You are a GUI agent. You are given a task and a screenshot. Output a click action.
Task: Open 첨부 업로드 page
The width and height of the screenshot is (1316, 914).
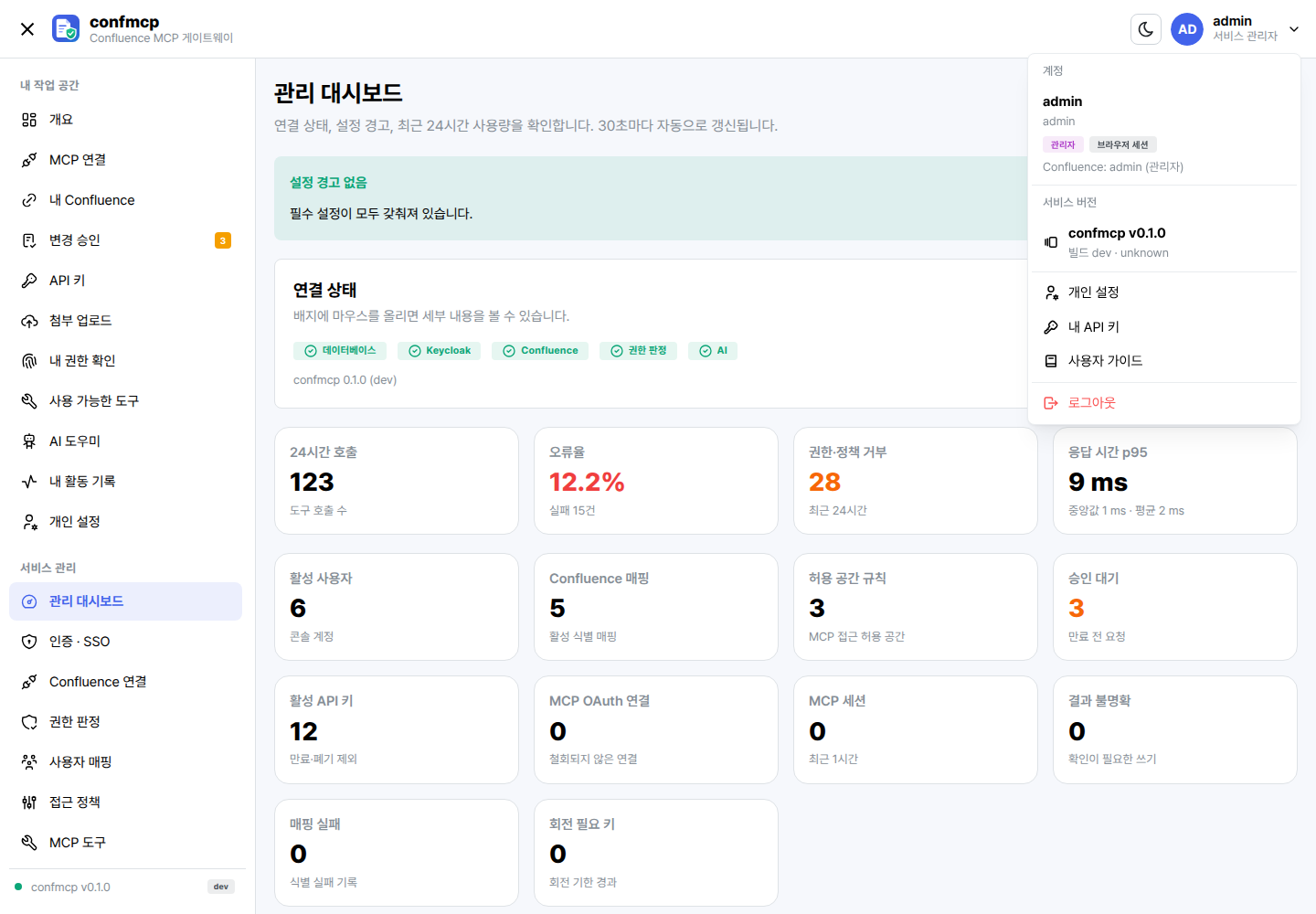(x=125, y=321)
